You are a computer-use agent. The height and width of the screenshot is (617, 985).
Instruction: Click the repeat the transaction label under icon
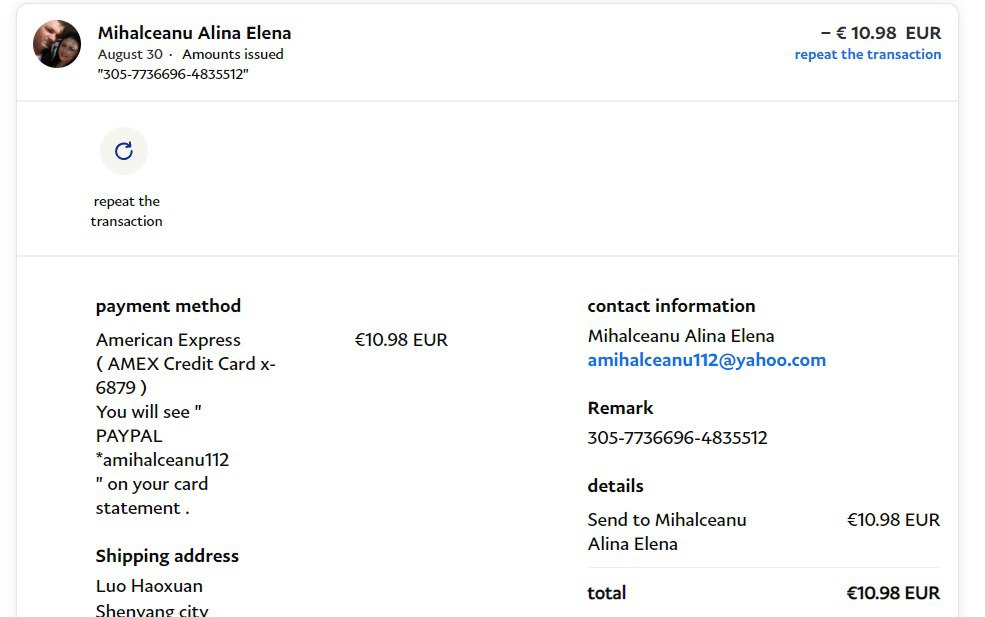point(126,211)
